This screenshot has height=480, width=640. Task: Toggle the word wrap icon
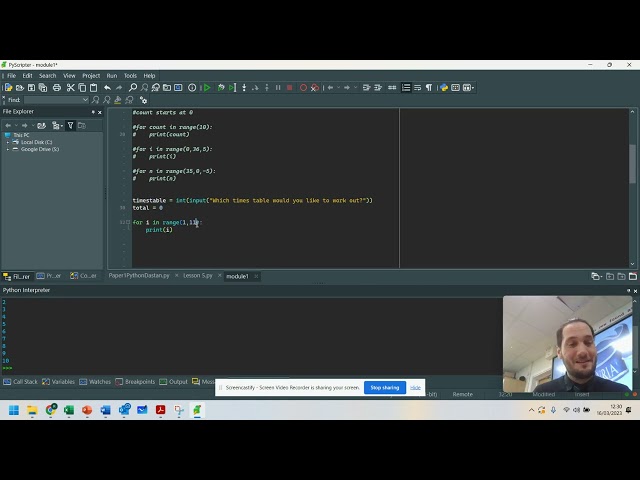click(x=417, y=87)
